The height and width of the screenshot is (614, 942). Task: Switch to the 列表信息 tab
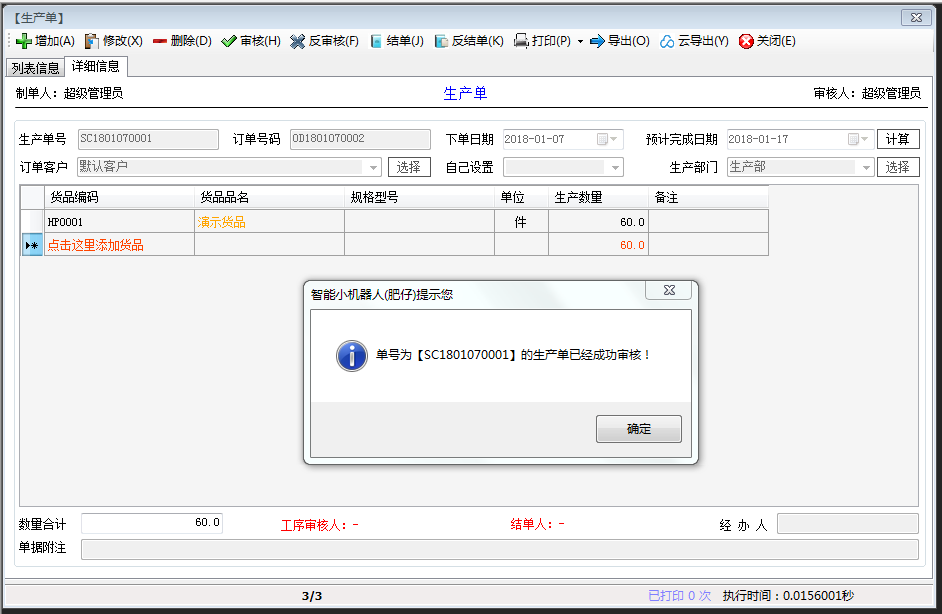pos(36,68)
